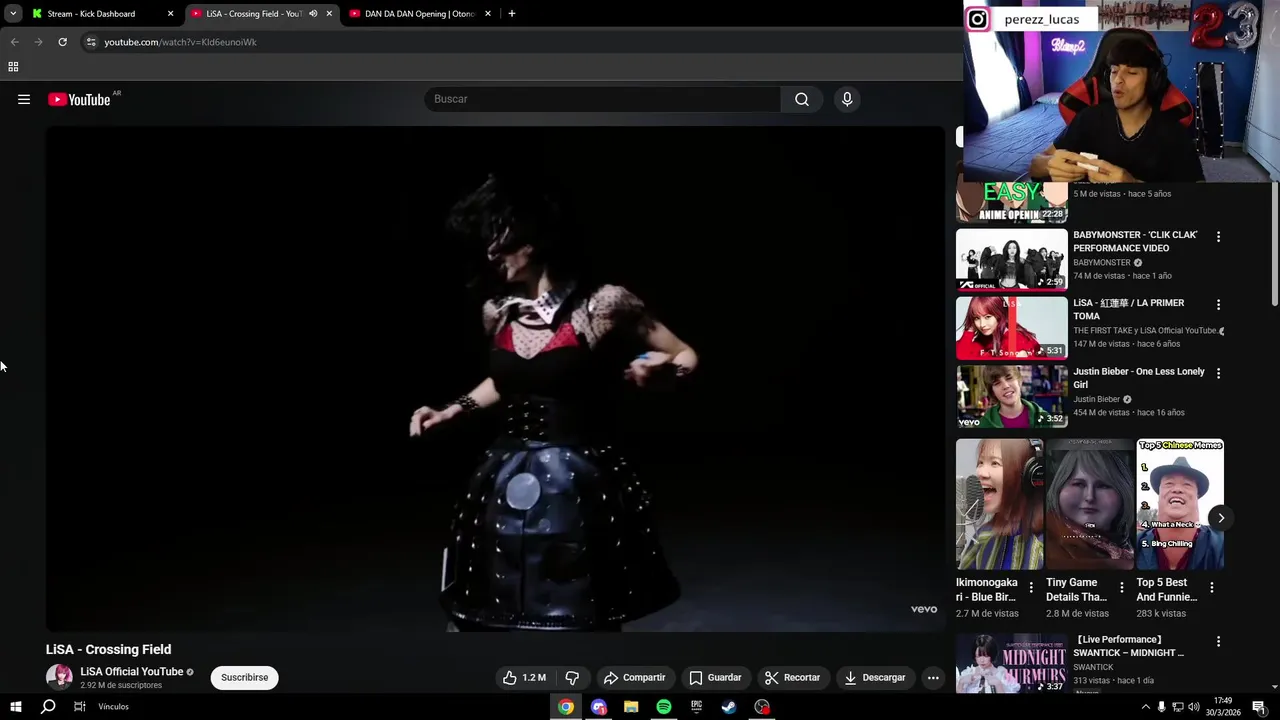The width and height of the screenshot is (1280, 720).
Task: Open options for Ikimonogakari short
Action: pyautogui.click(x=1031, y=588)
